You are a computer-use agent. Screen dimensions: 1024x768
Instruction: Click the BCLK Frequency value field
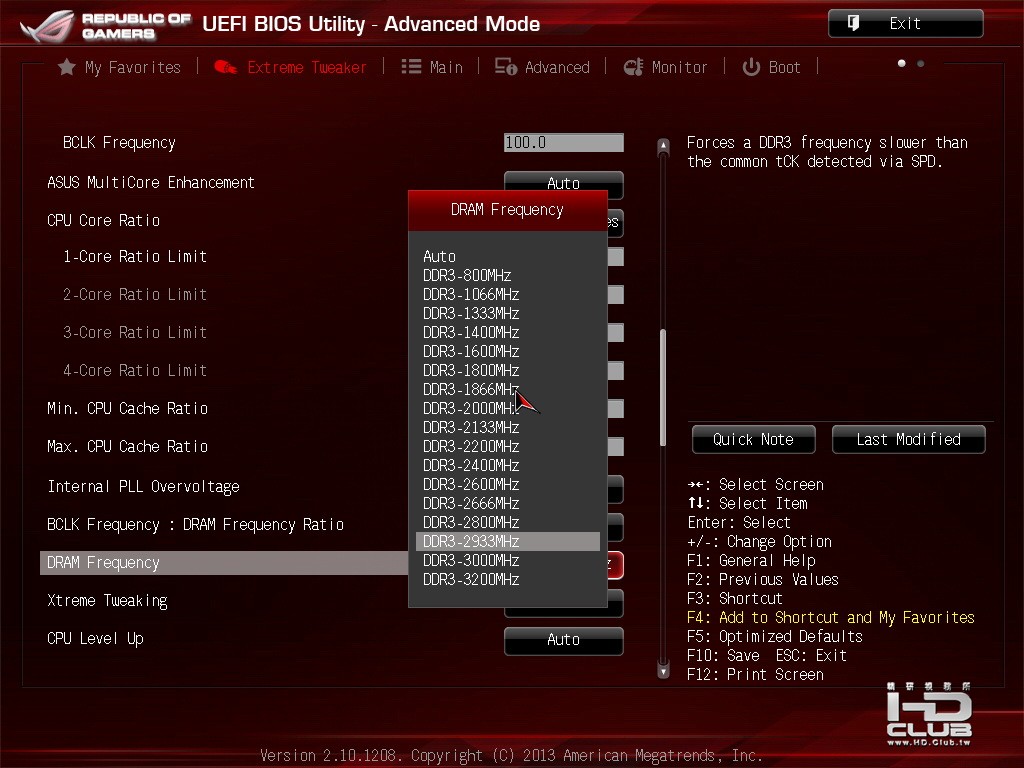pyautogui.click(x=564, y=142)
